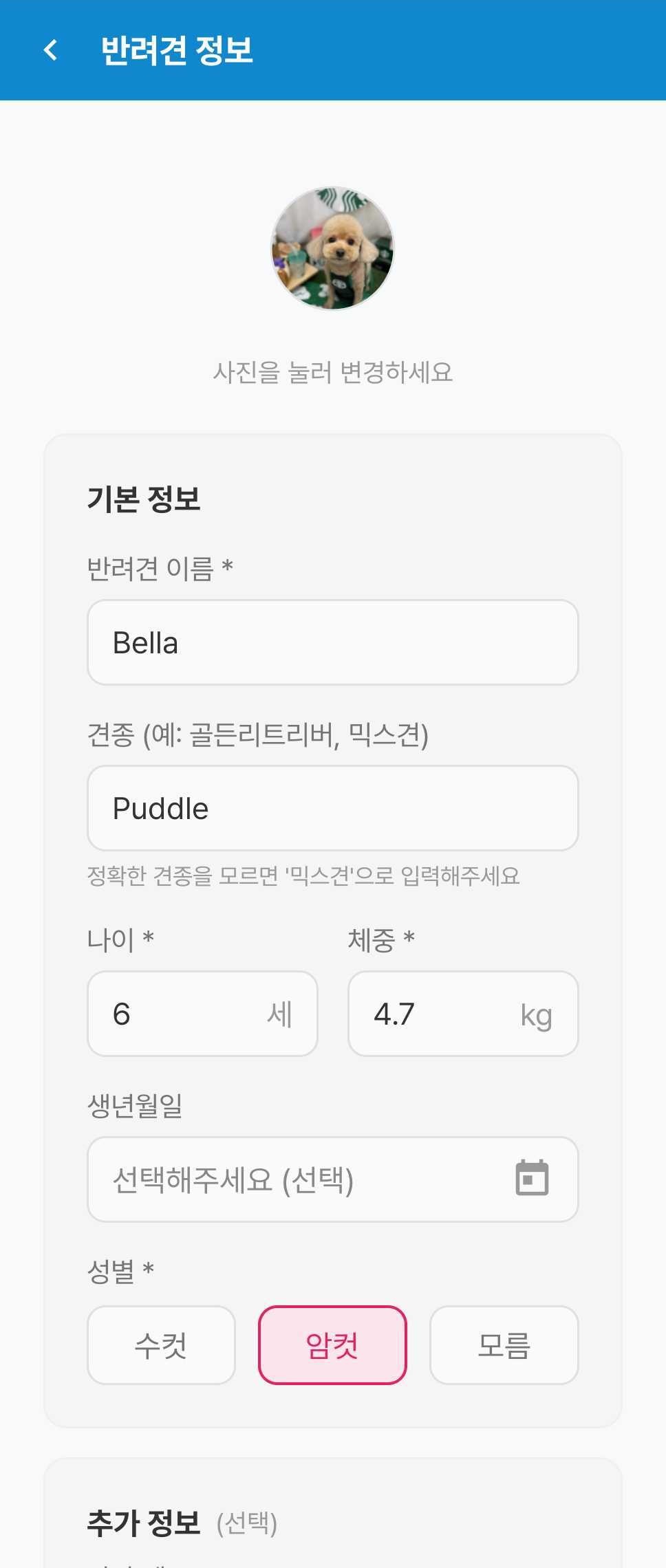Click the 생년월일 label
Screen dimensions: 666x1568
(x=135, y=1105)
